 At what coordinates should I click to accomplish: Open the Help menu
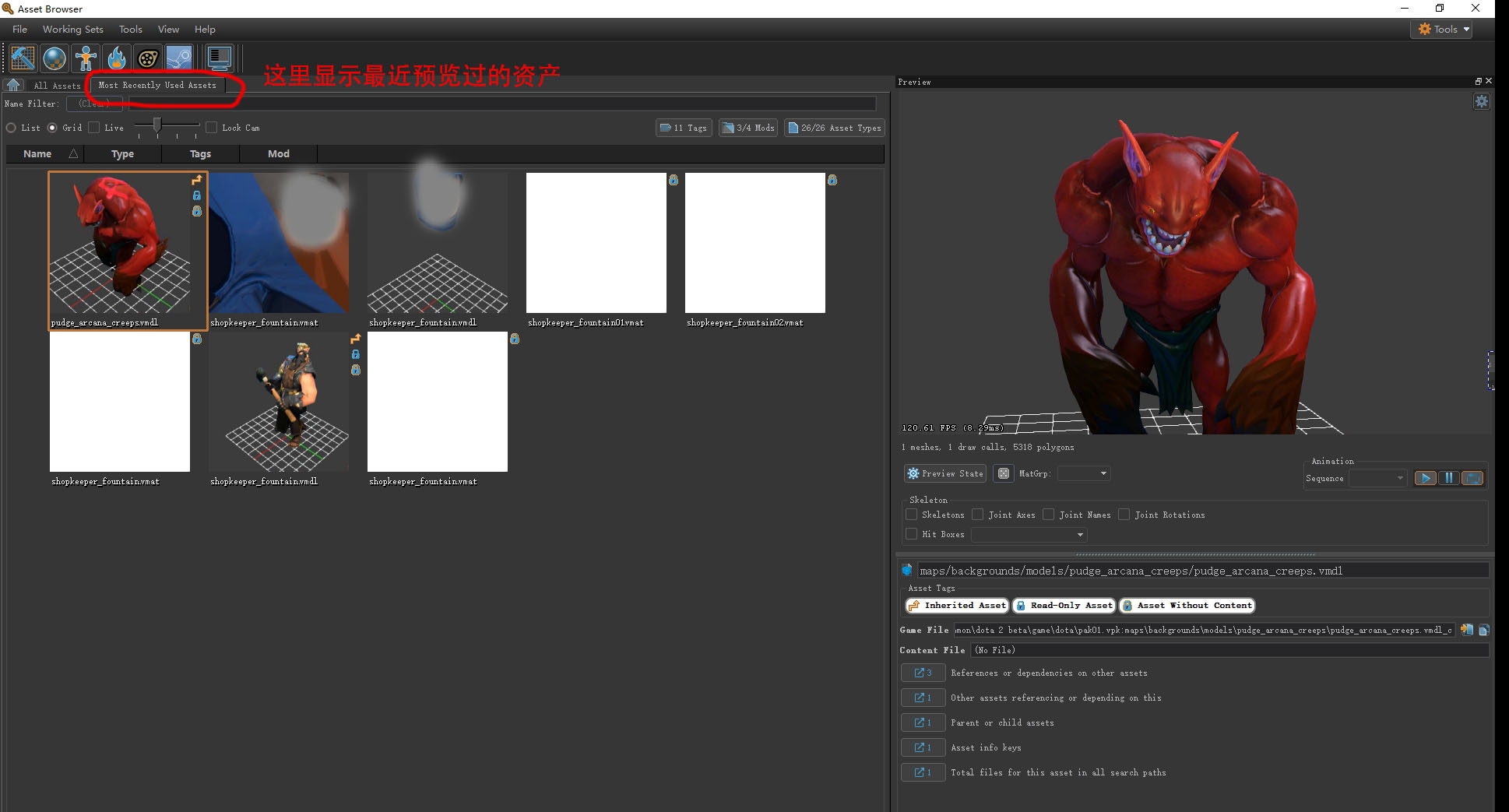pos(205,30)
